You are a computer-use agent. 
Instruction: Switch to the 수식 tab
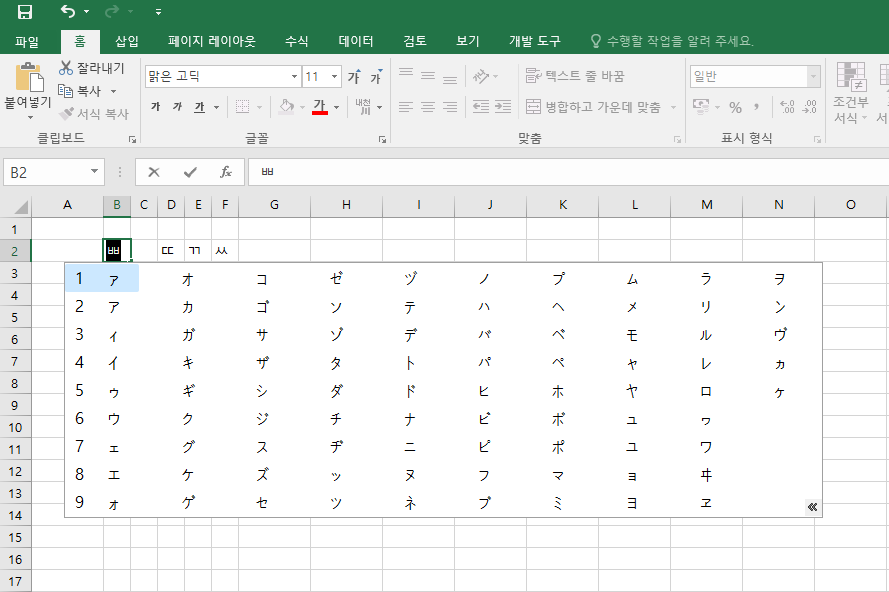(296, 41)
